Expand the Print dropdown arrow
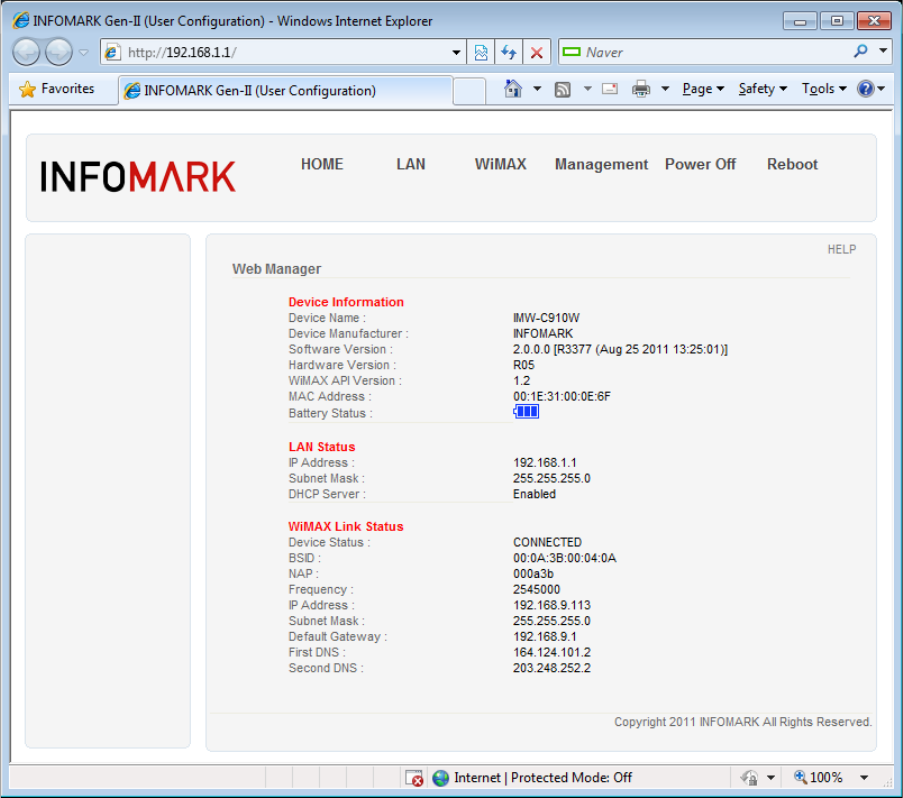The width and height of the screenshot is (903, 798). (665, 89)
